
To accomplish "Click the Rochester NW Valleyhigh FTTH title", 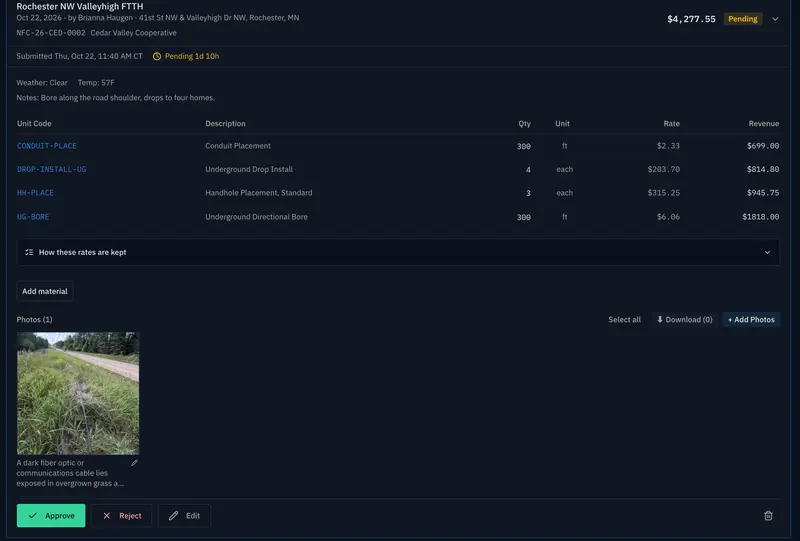I will [x=80, y=6].
